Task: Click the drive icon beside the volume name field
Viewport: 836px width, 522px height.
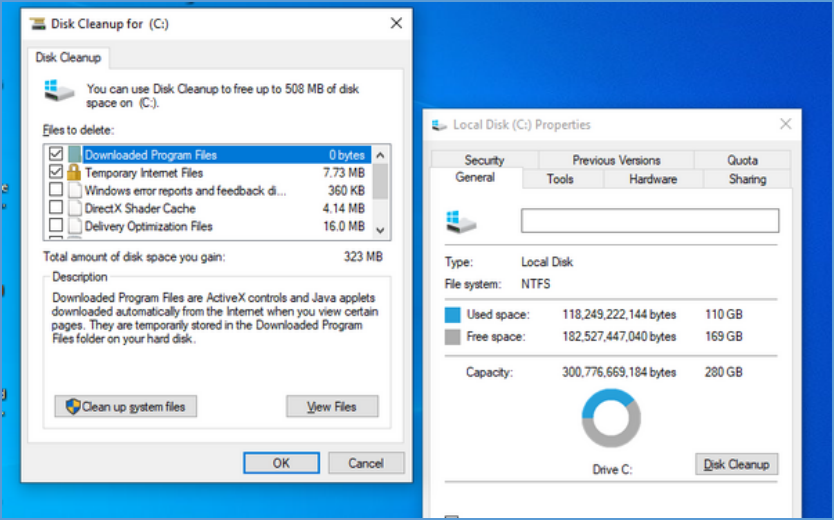Action: click(x=461, y=221)
